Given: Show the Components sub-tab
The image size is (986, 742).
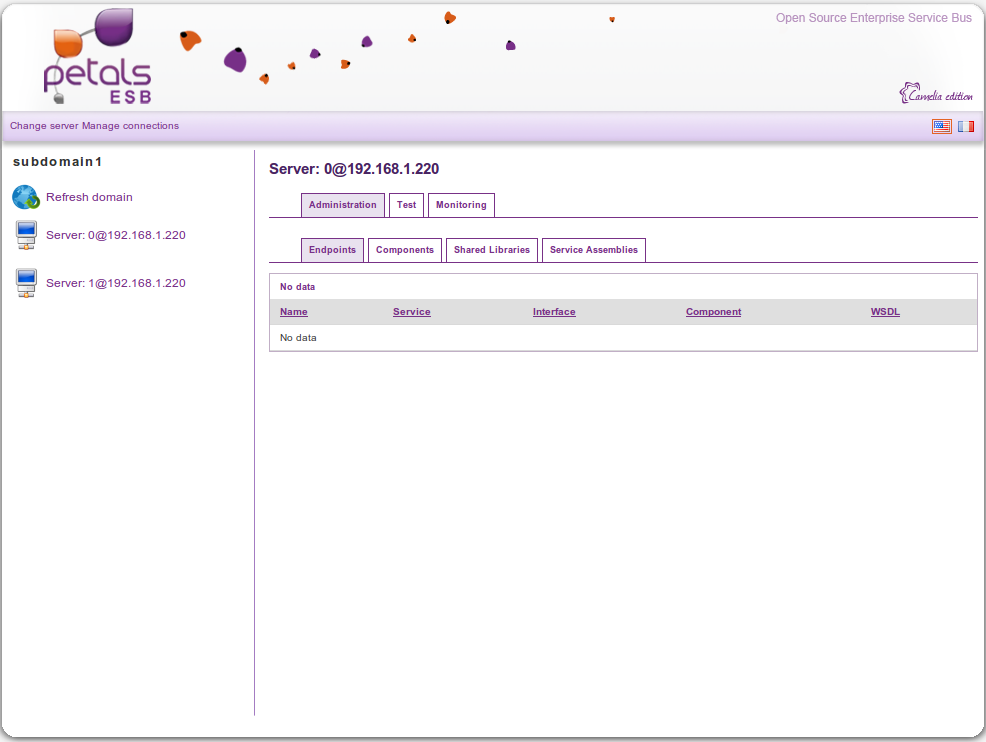Looking at the screenshot, I should [x=404, y=250].
